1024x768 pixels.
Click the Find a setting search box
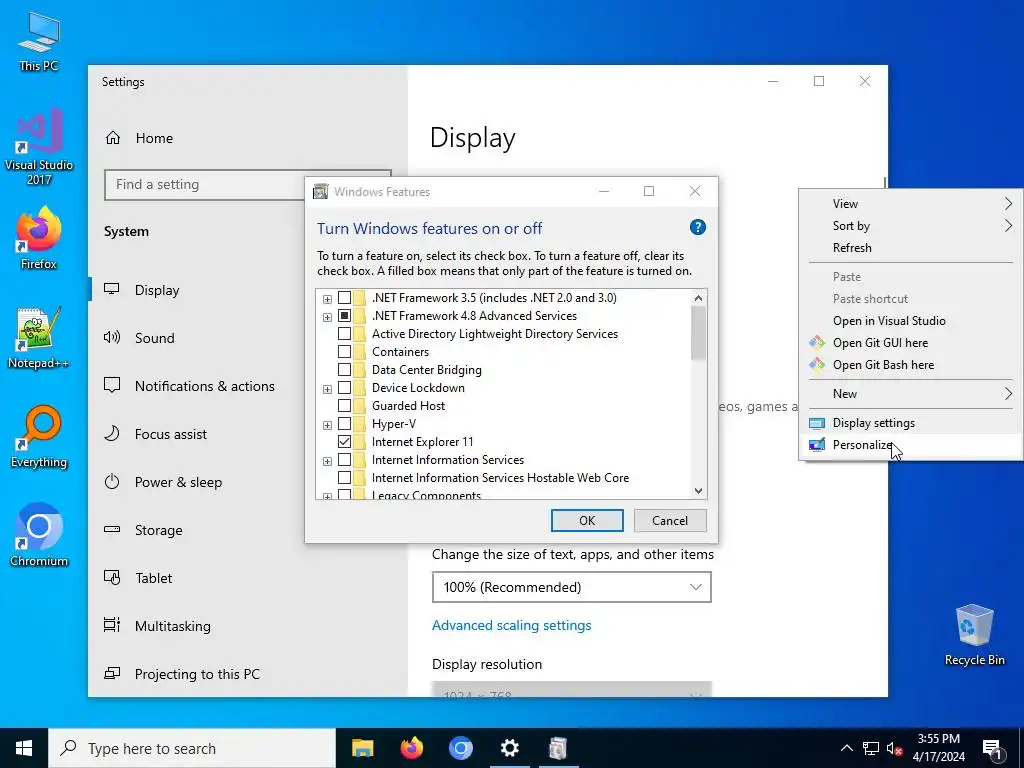(x=204, y=185)
